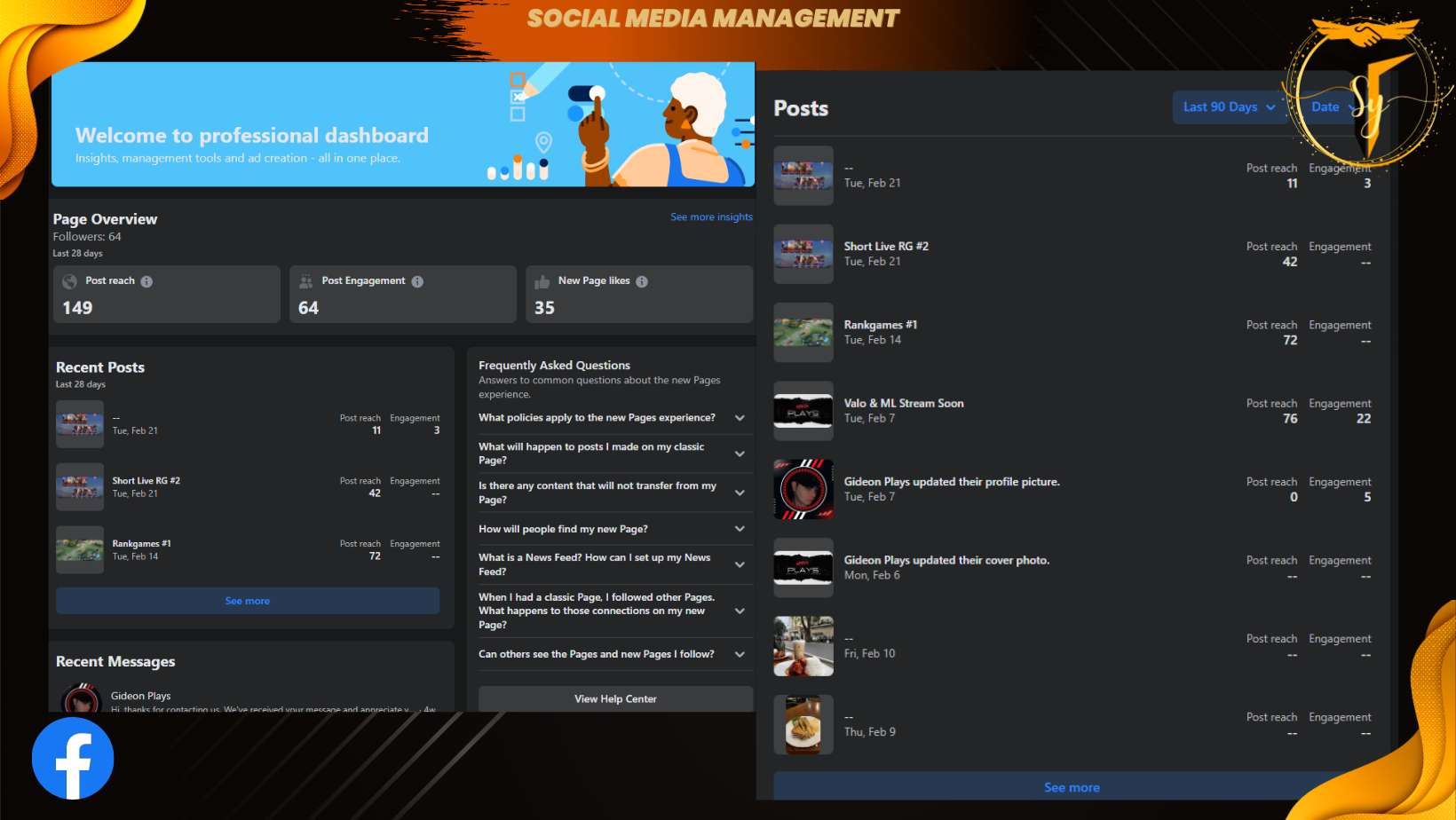Expand 'When I had a classic Page' question

pyautogui.click(x=740, y=611)
